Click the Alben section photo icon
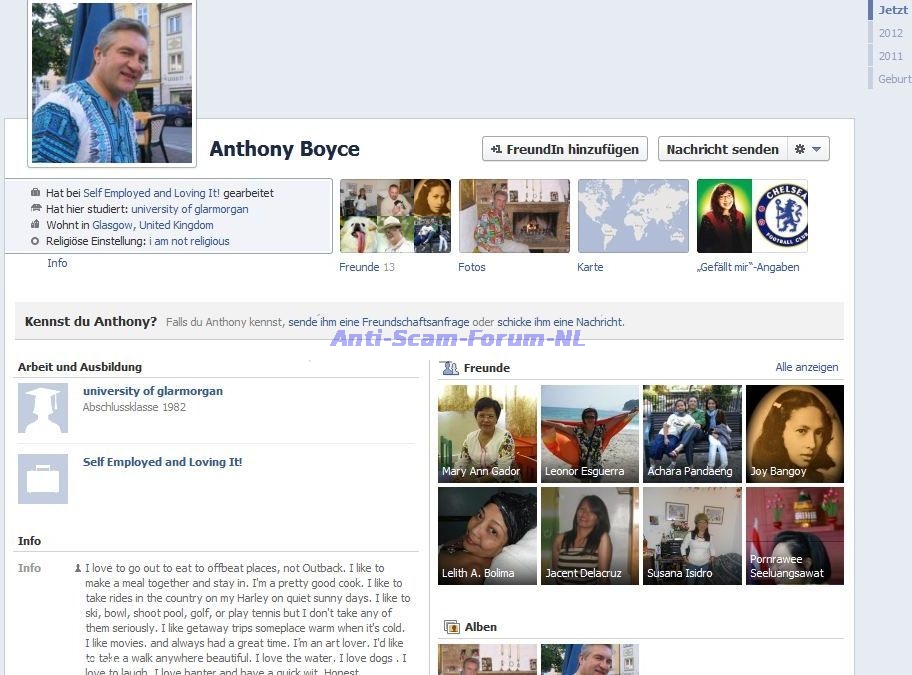Screen dimensions: 912x675 click(451, 627)
